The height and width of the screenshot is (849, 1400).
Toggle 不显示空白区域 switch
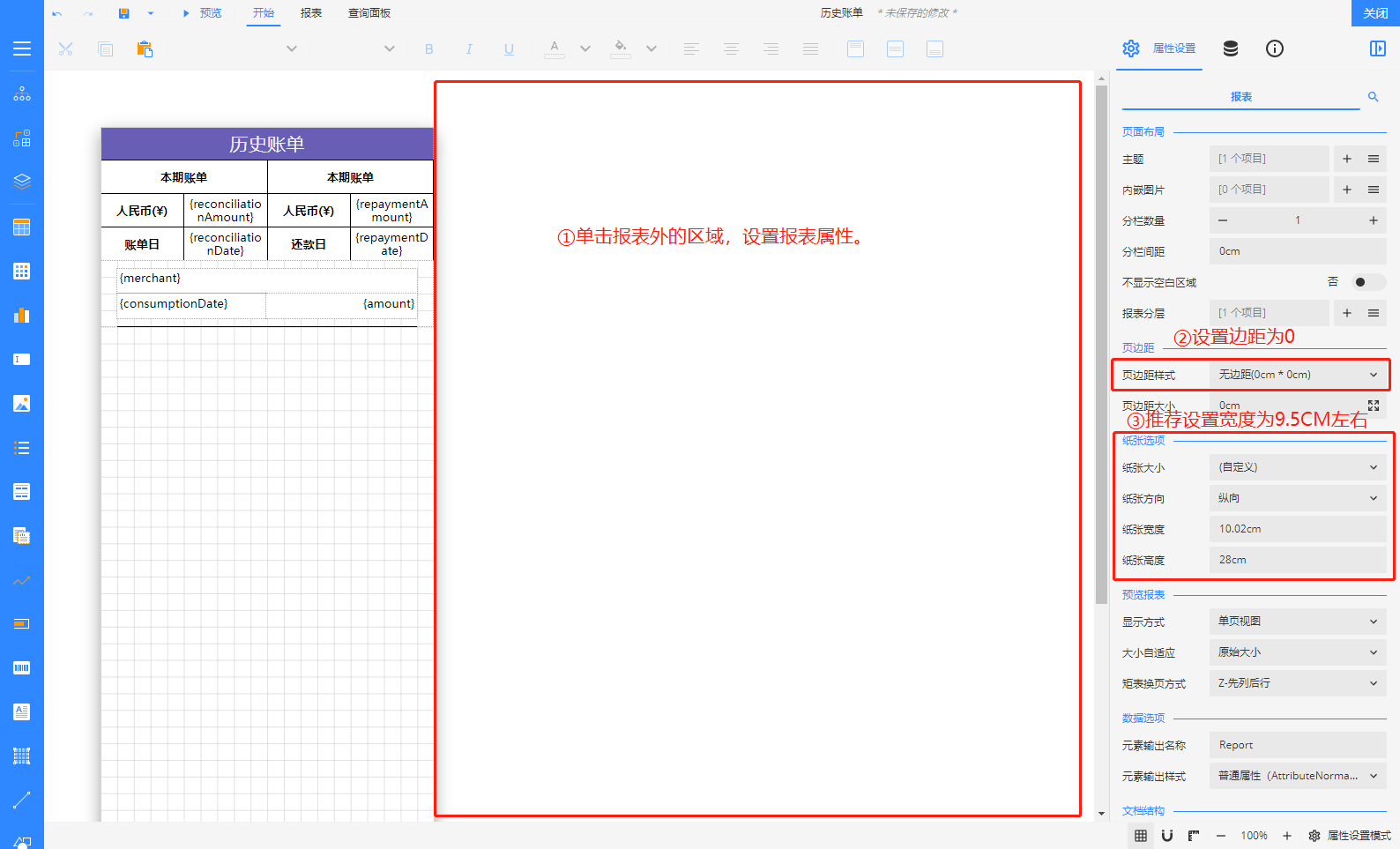[1368, 282]
